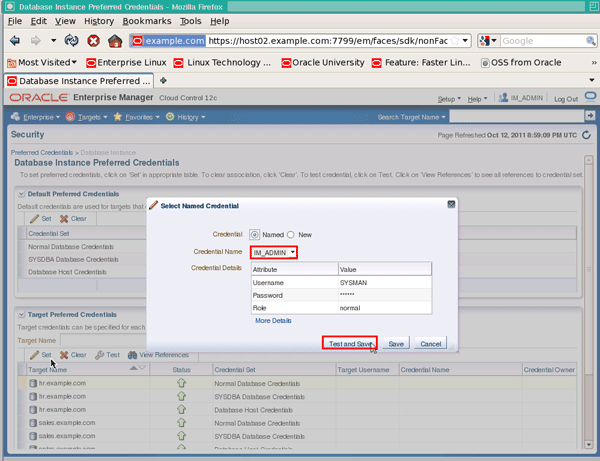
Task: Click the browser Stop icon
Action: tap(93, 42)
